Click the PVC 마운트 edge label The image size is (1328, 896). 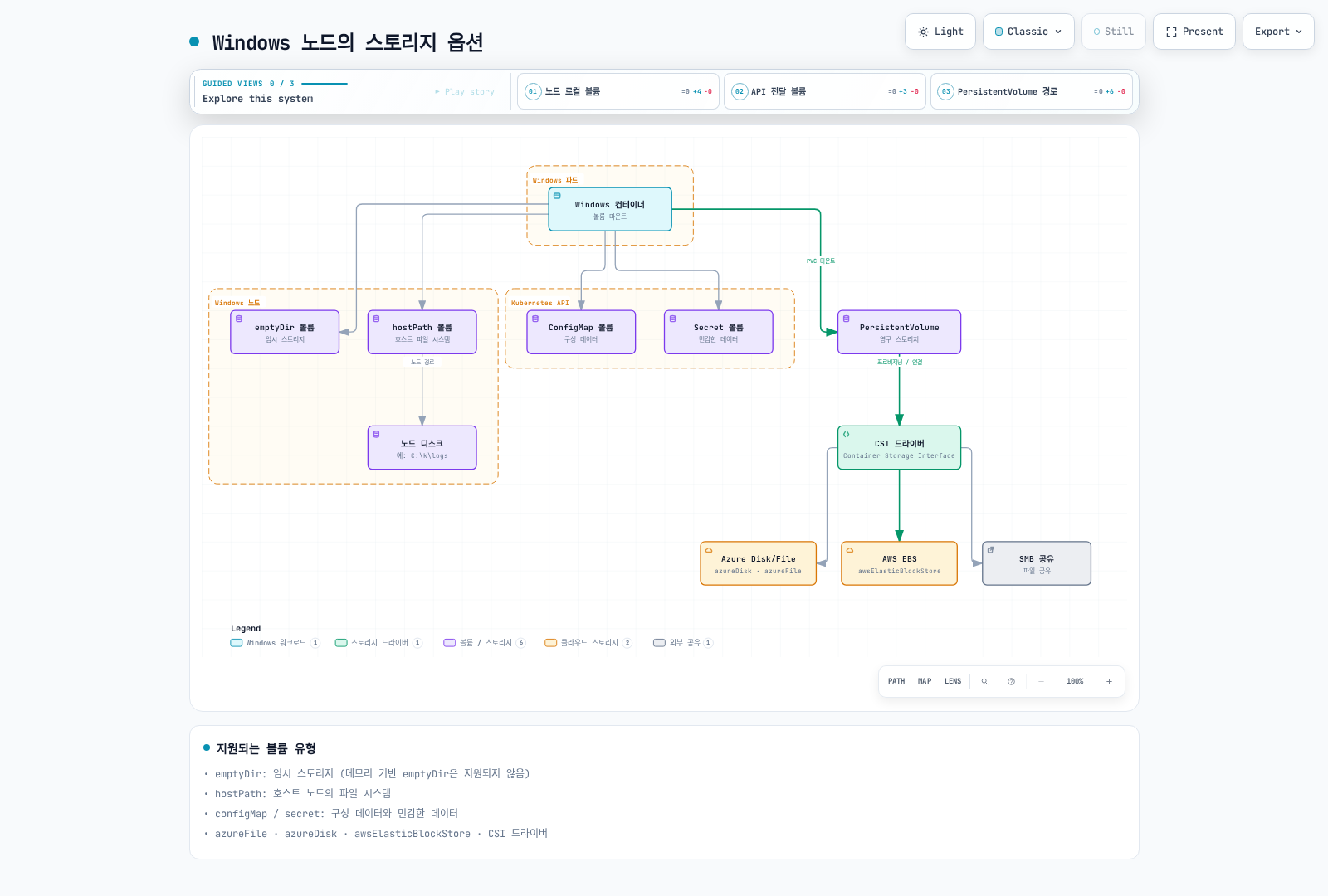point(821,261)
